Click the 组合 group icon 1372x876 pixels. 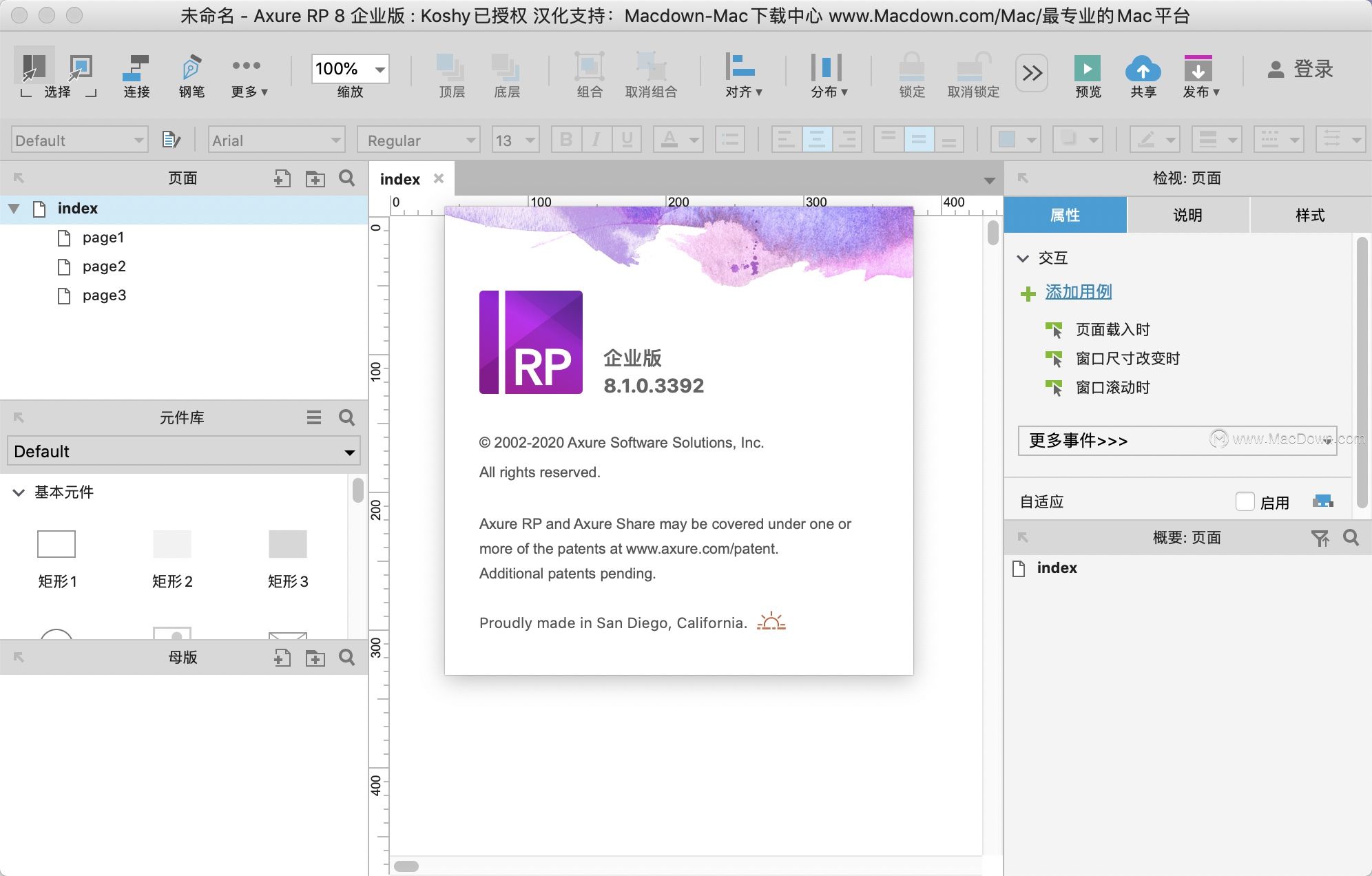[590, 67]
